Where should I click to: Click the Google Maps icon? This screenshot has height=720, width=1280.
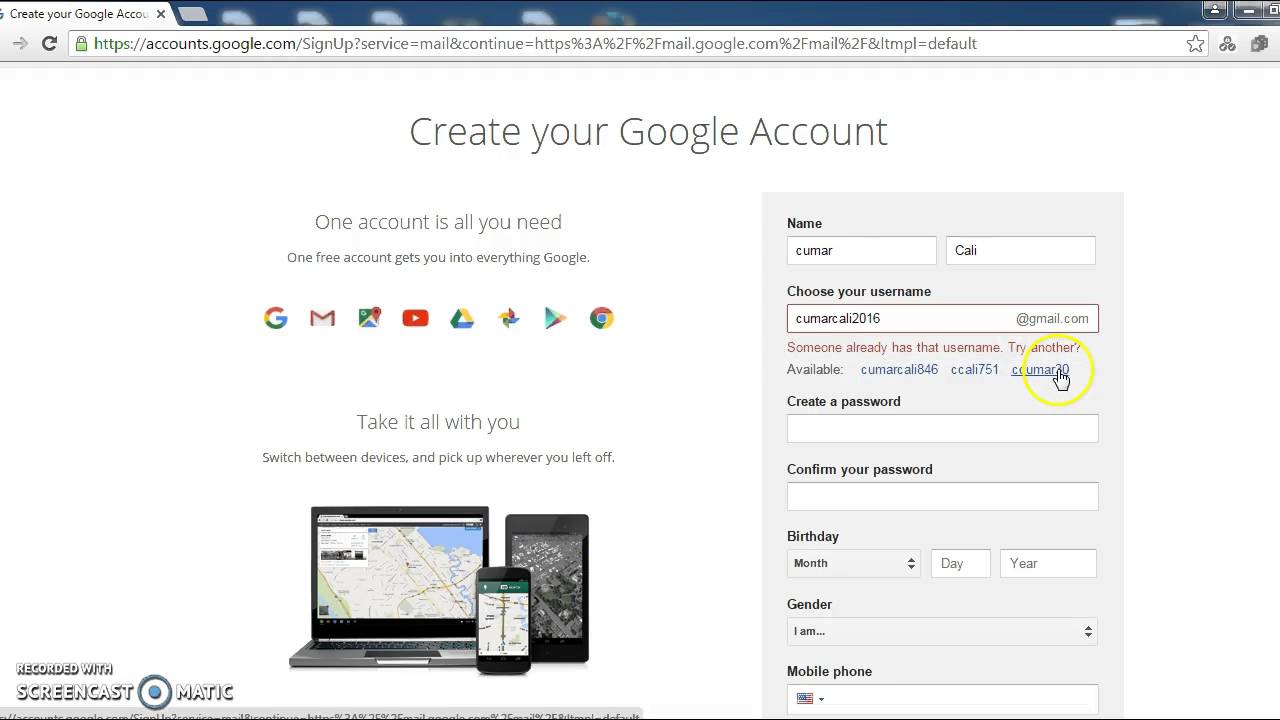369,318
